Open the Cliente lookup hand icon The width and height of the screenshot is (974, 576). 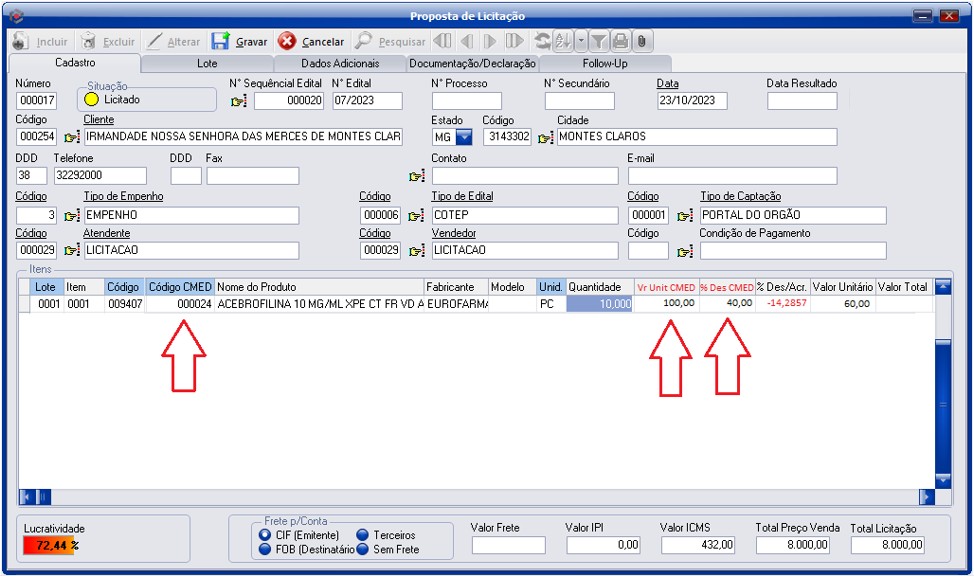(x=72, y=137)
